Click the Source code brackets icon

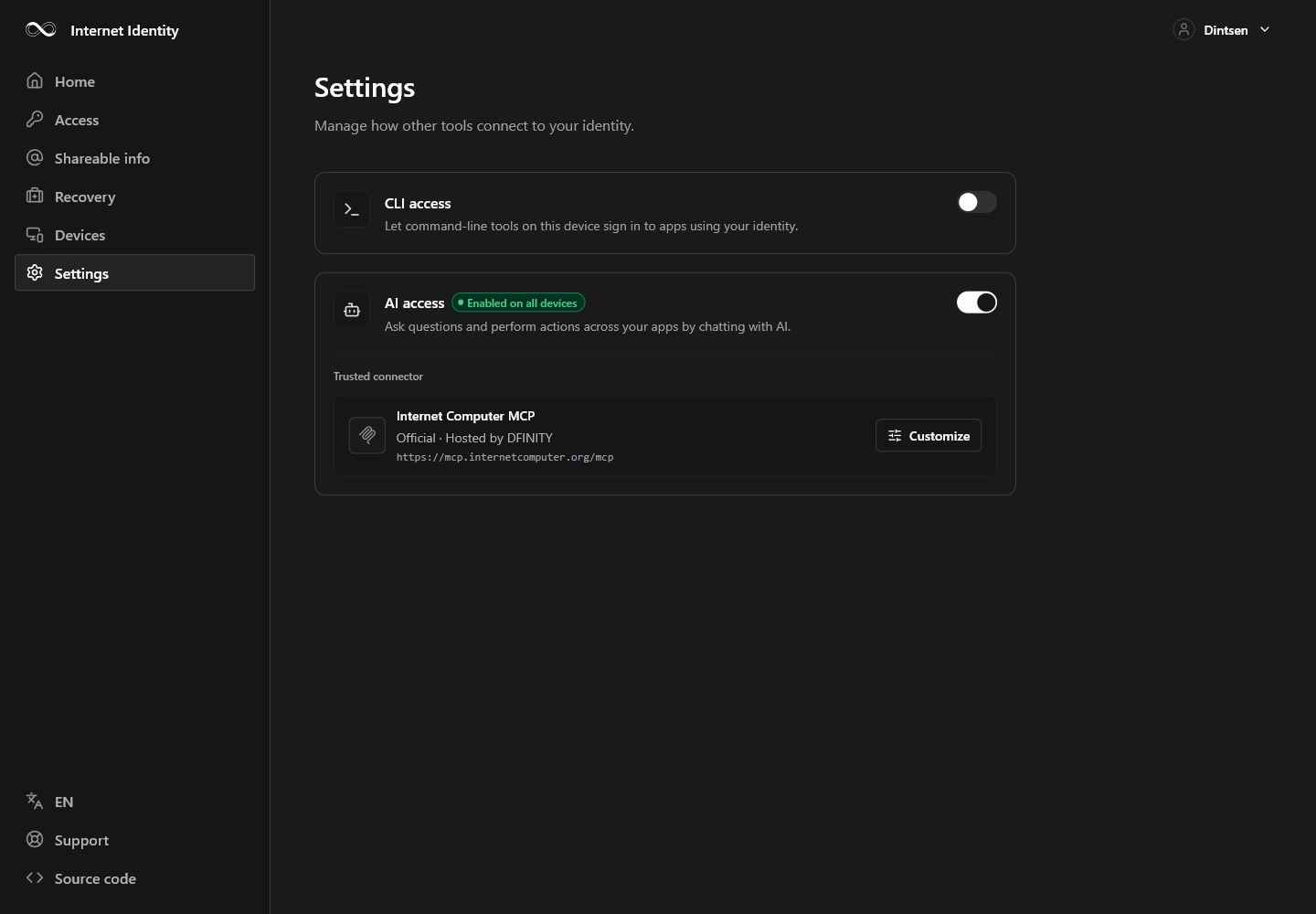35,878
